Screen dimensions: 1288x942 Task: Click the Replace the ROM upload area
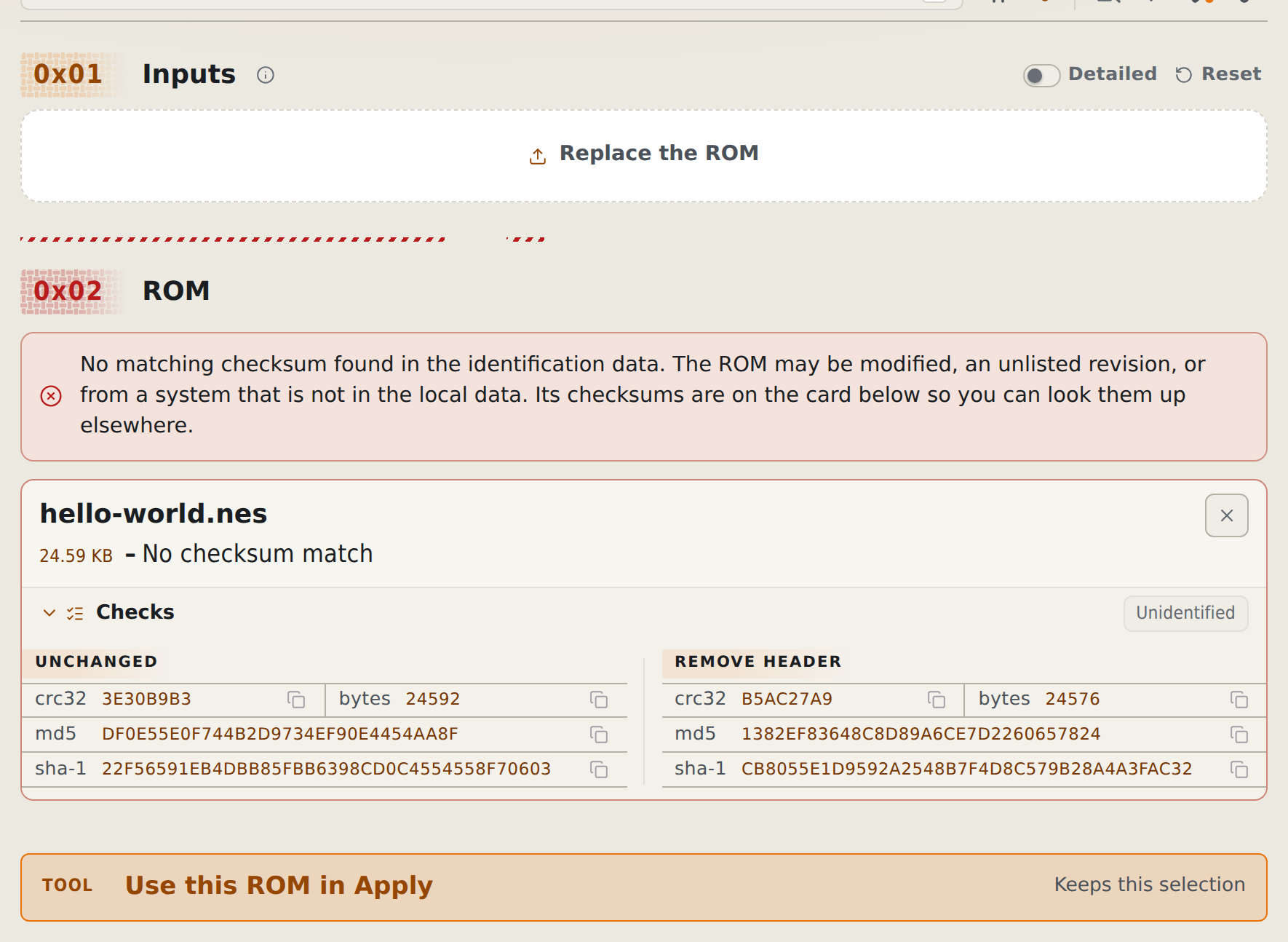tap(644, 156)
